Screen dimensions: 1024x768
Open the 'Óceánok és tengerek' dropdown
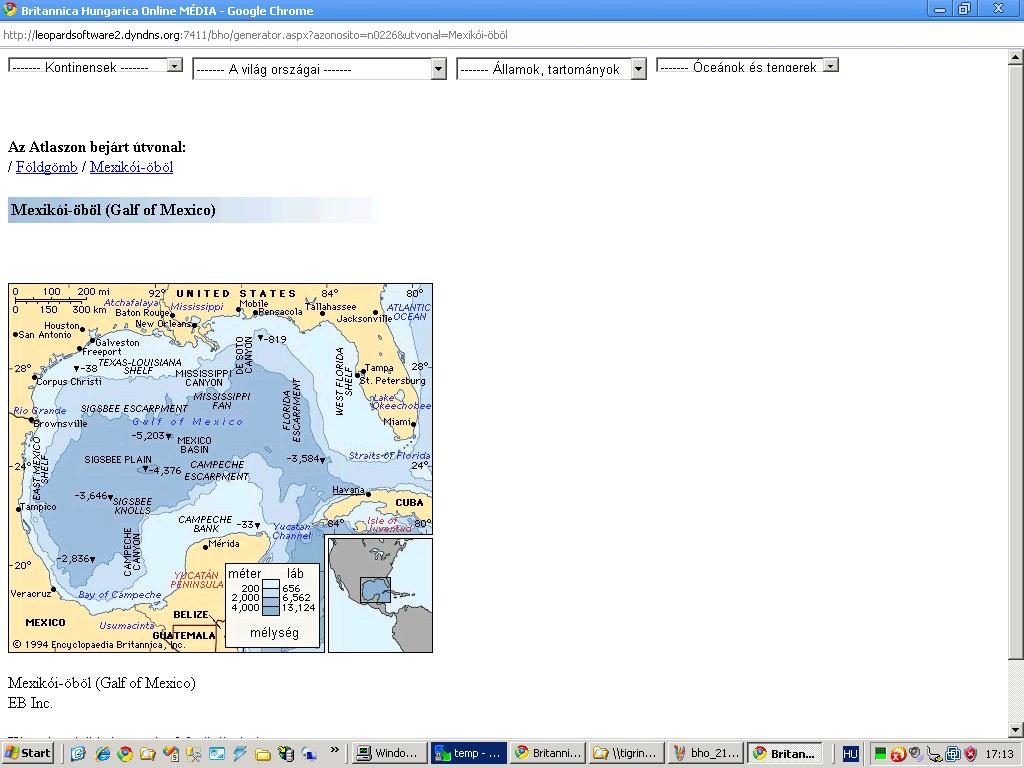point(747,65)
